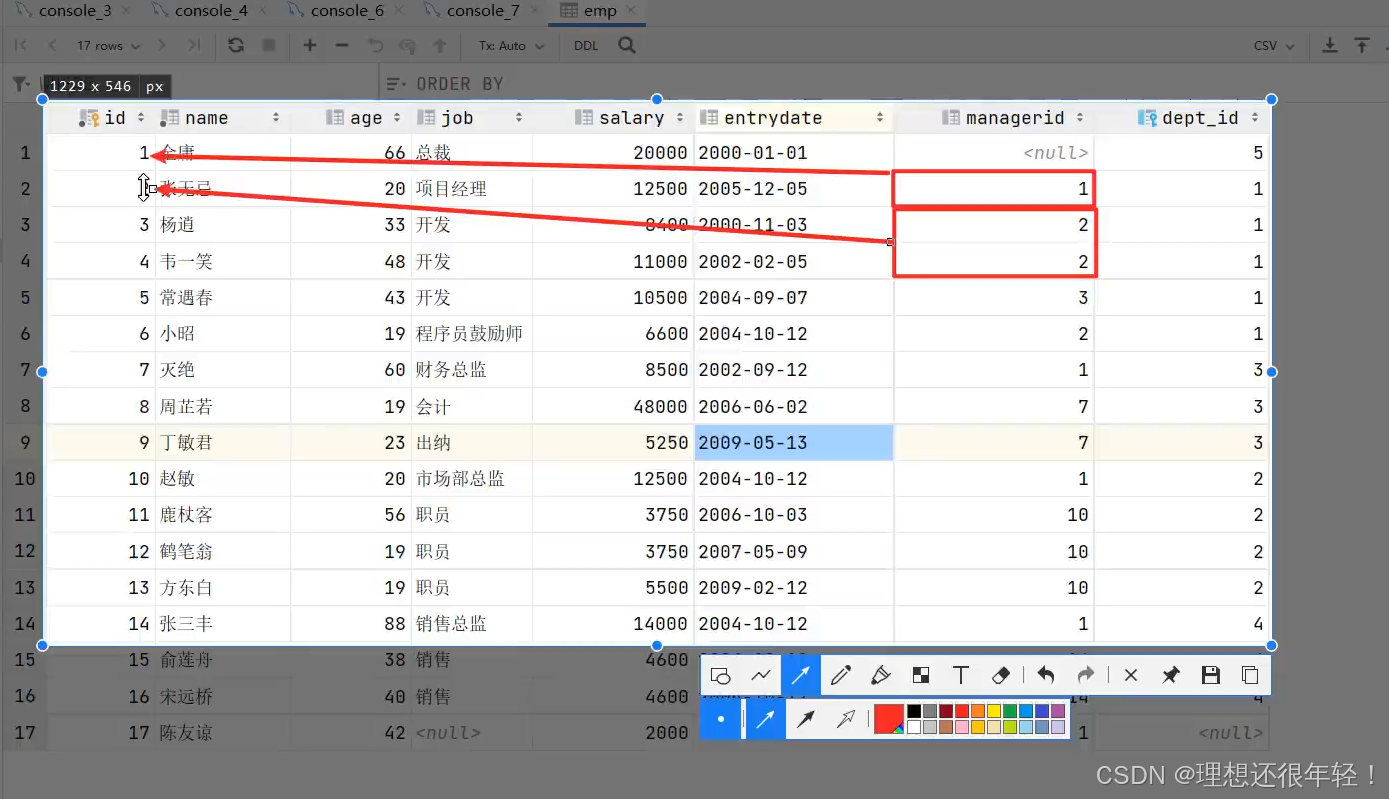Save the screenshot to file
This screenshot has width=1389, height=799.
1210,675
